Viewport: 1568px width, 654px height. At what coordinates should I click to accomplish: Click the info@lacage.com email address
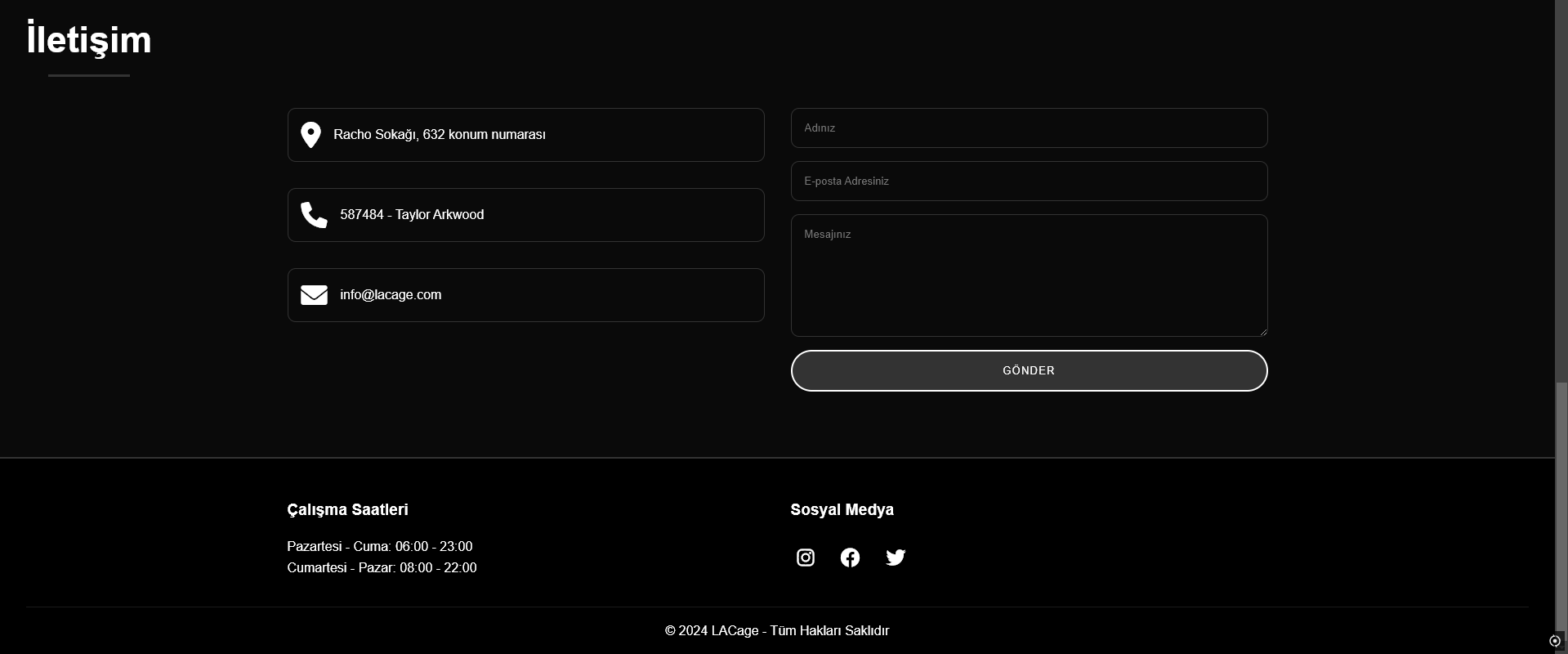(x=391, y=295)
